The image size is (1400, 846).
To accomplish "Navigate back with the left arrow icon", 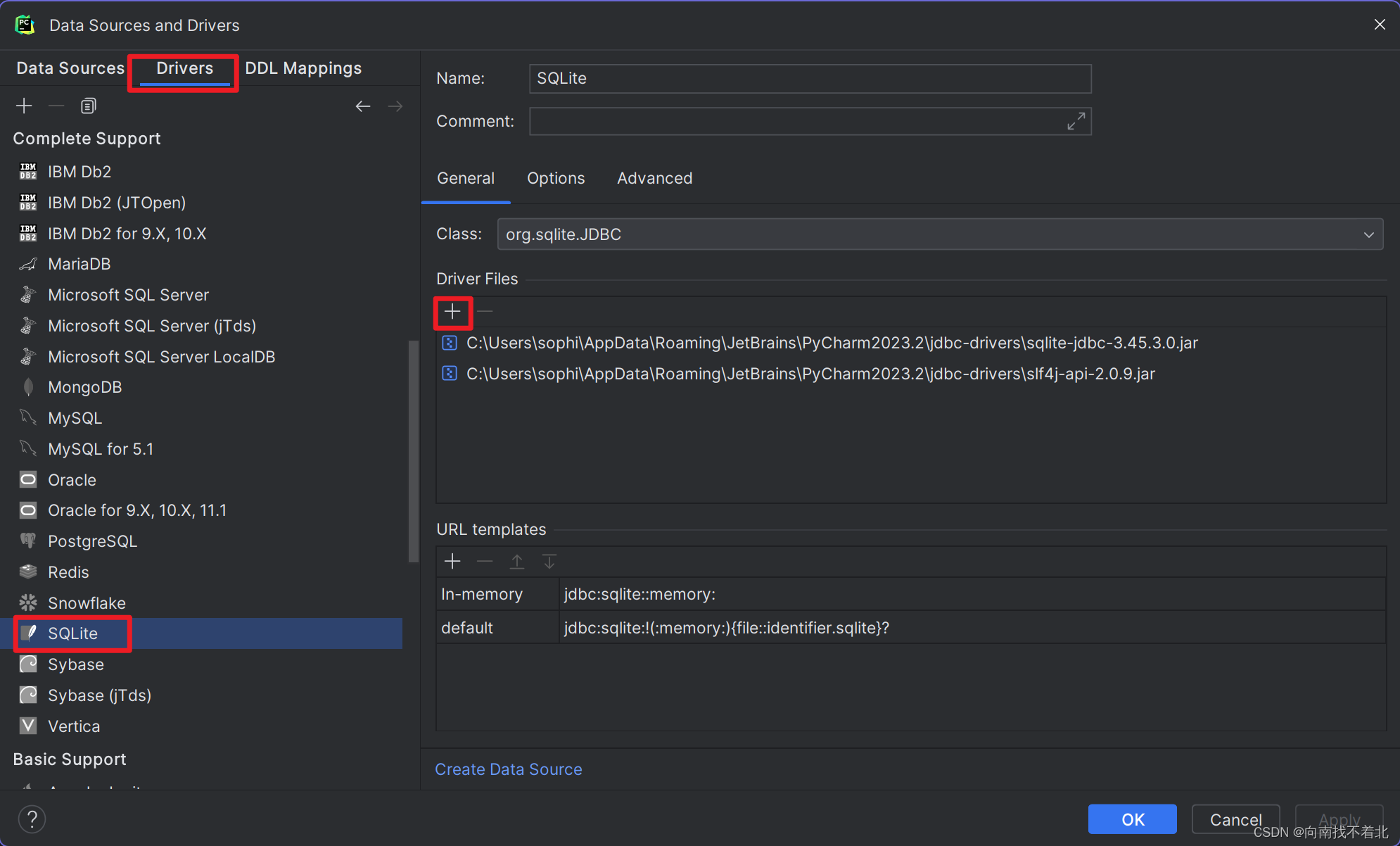I will [x=363, y=106].
